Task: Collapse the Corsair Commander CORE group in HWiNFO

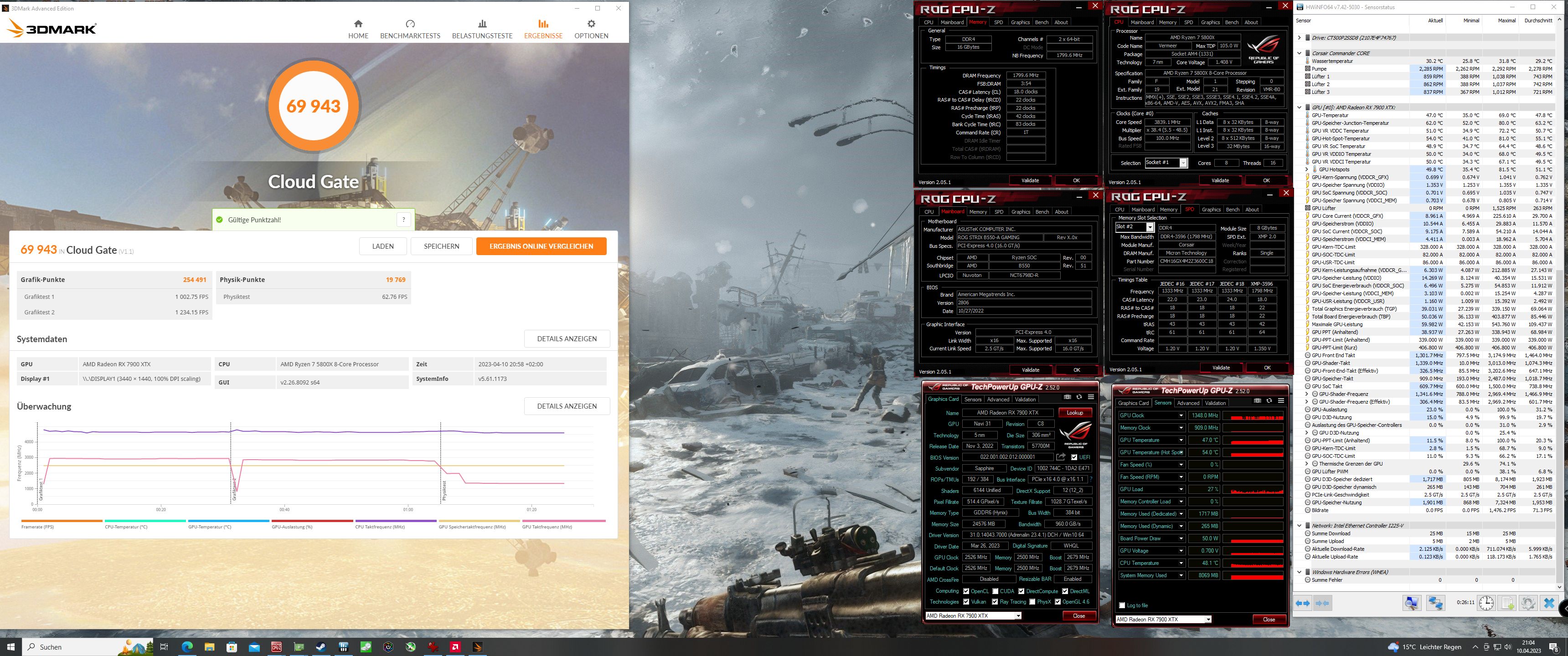Action: pos(1300,53)
